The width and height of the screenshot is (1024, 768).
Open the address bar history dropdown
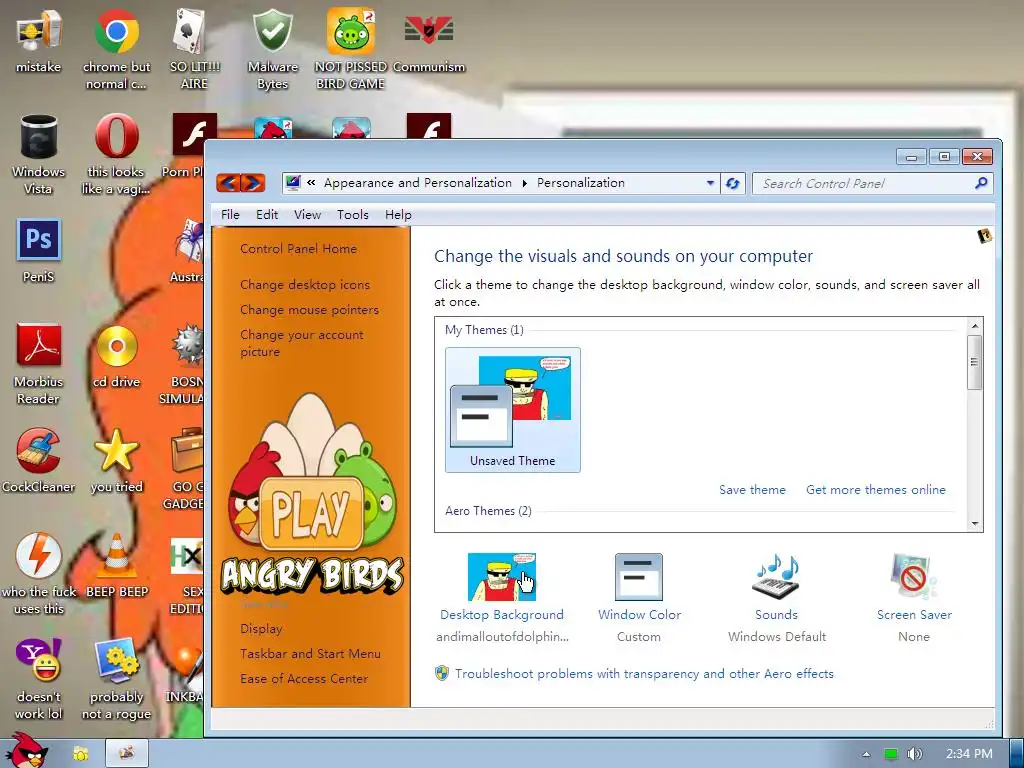click(710, 184)
